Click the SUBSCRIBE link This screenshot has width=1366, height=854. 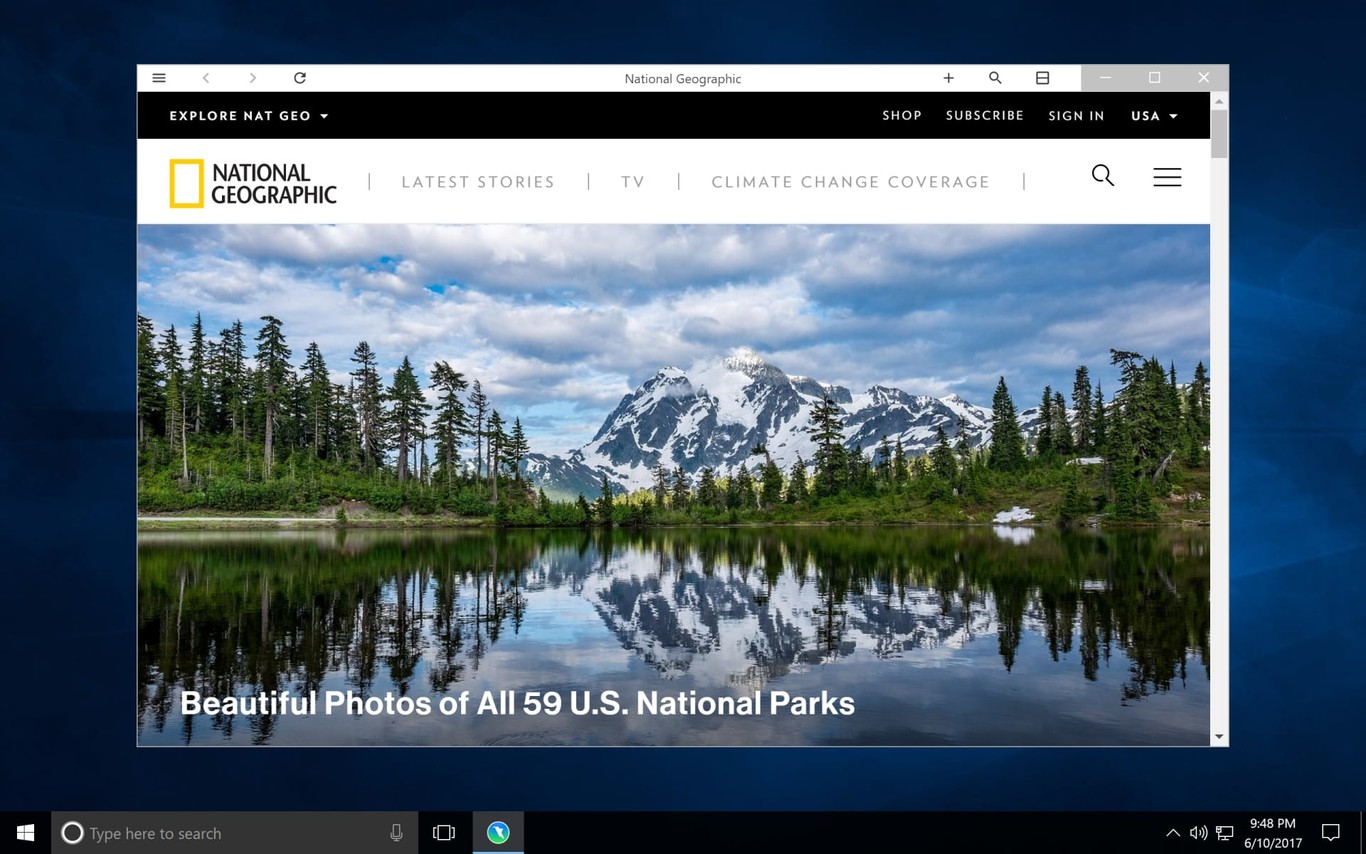(x=984, y=115)
